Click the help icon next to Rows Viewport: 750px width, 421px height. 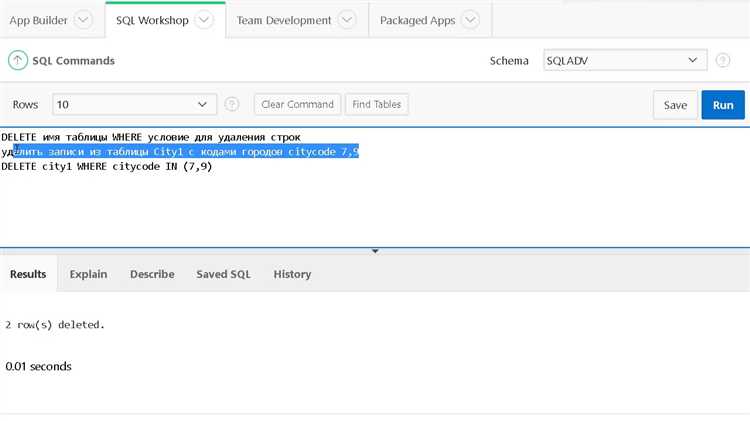(232, 104)
